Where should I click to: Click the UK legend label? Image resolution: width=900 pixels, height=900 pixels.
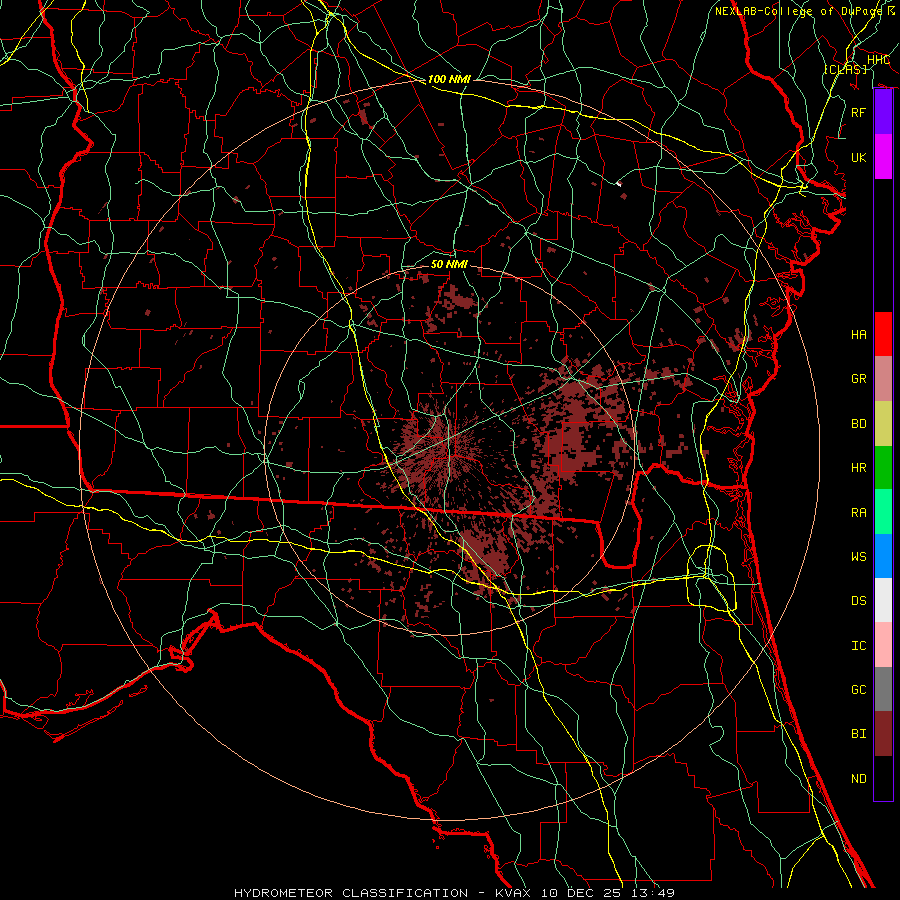pyautogui.click(x=859, y=157)
